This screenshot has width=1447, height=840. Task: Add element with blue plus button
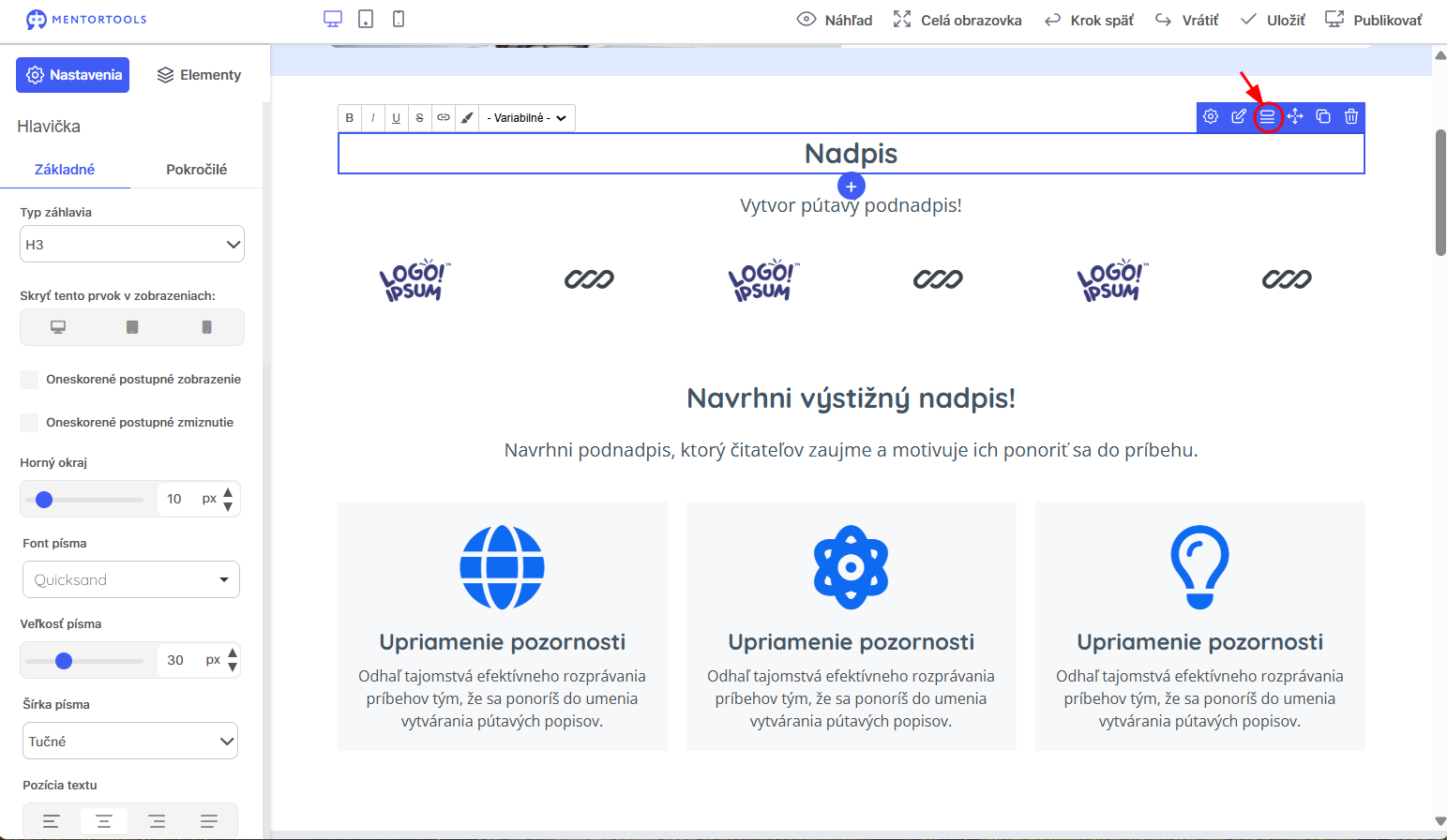[851, 187]
